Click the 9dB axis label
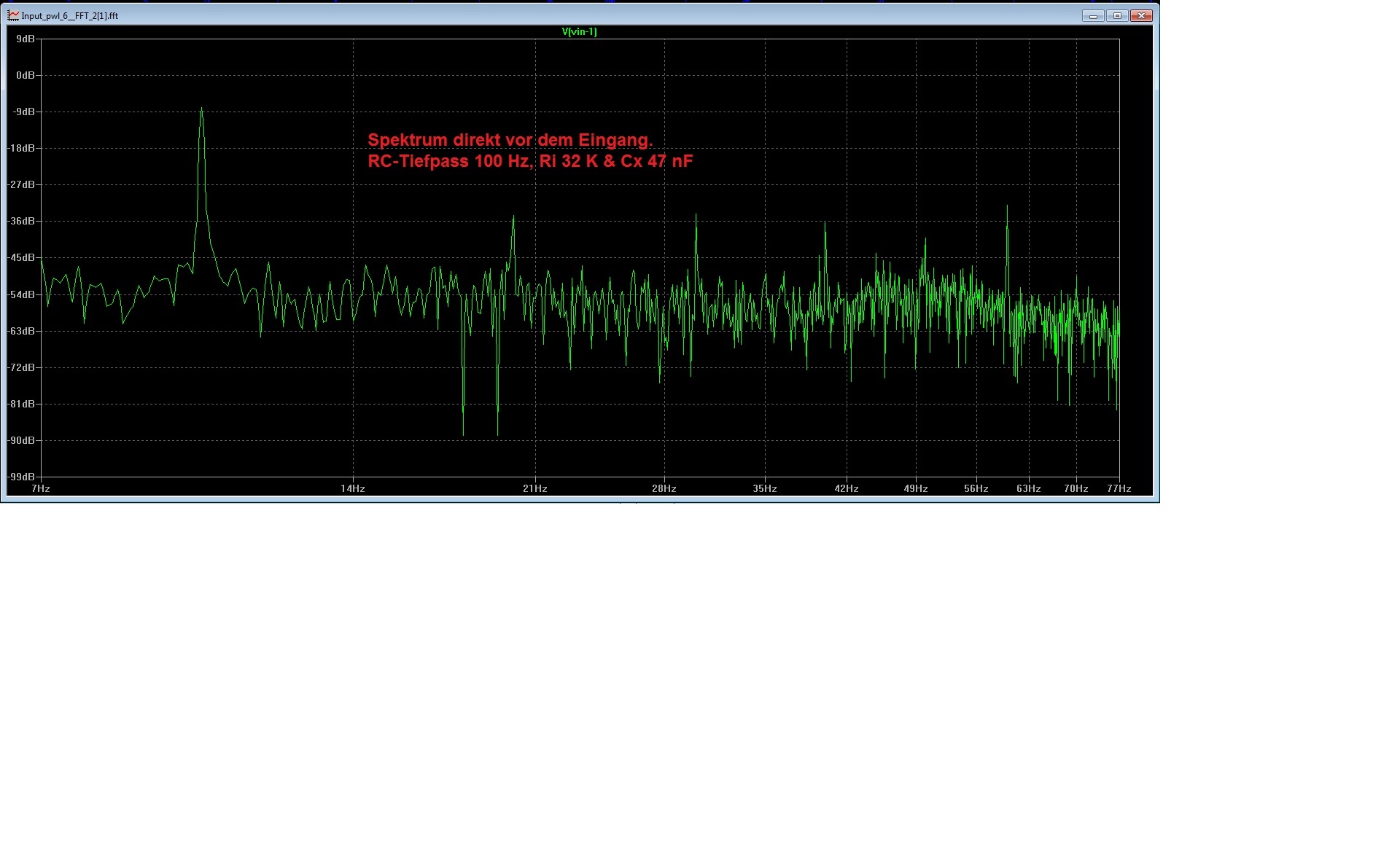1400x844 pixels. pos(26,39)
